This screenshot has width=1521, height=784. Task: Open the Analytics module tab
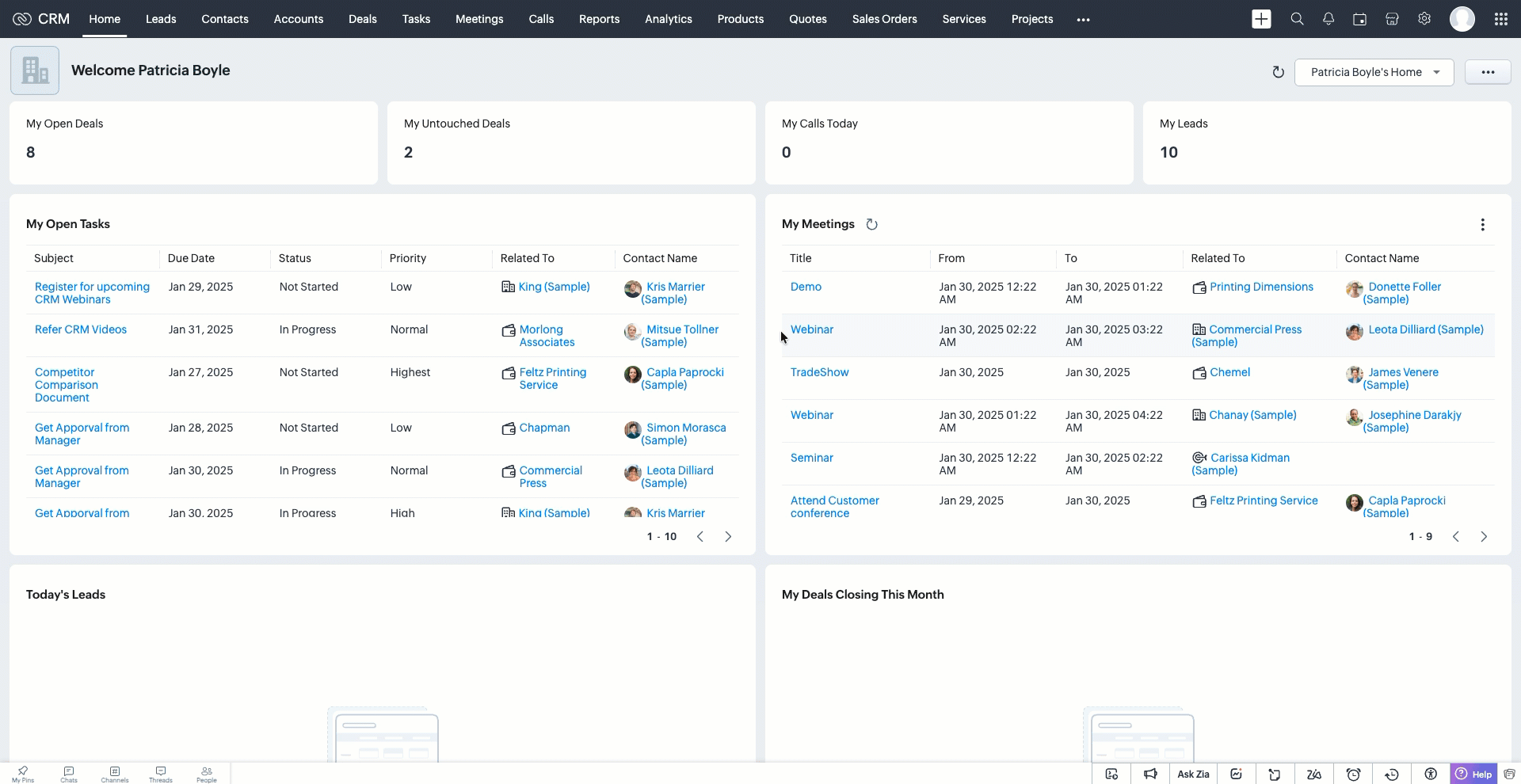point(669,19)
